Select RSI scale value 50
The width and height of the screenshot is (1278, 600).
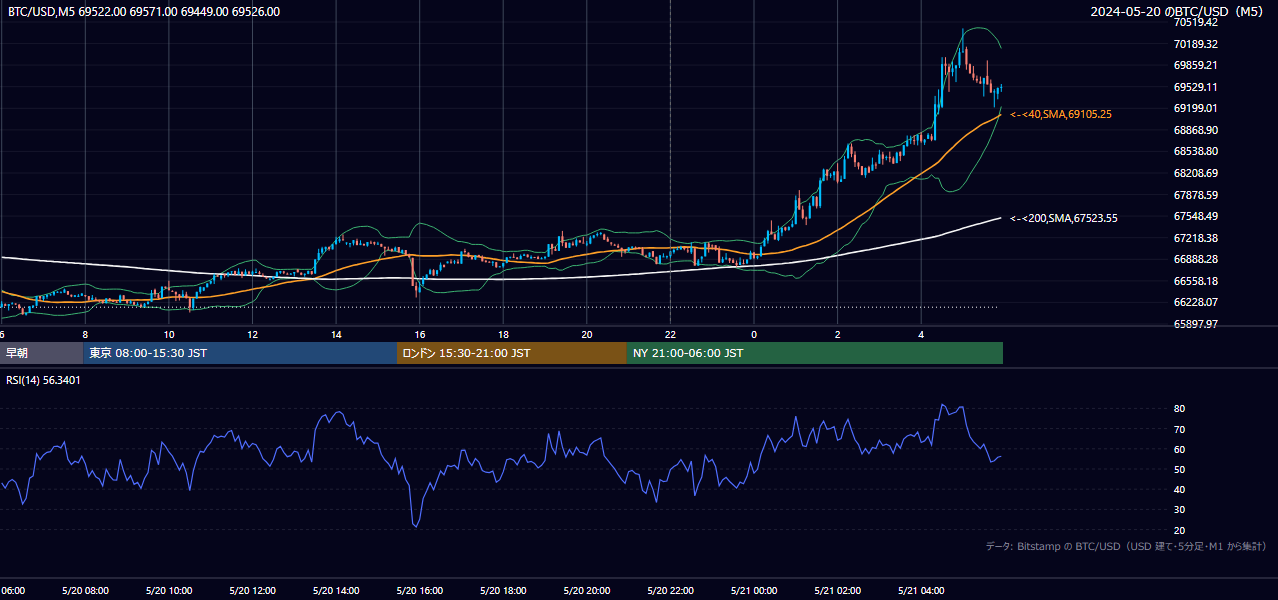pyautogui.click(x=1180, y=469)
